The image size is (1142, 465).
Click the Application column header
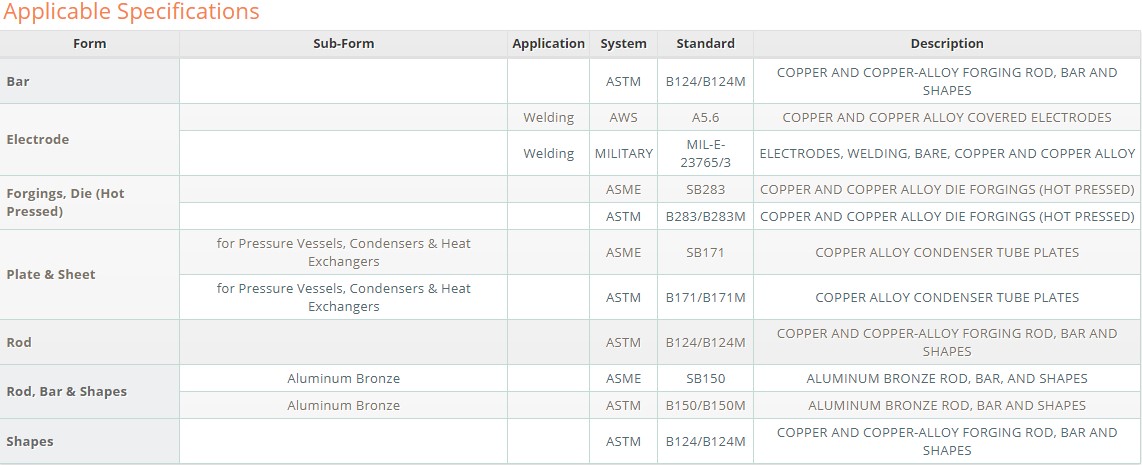(x=548, y=44)
